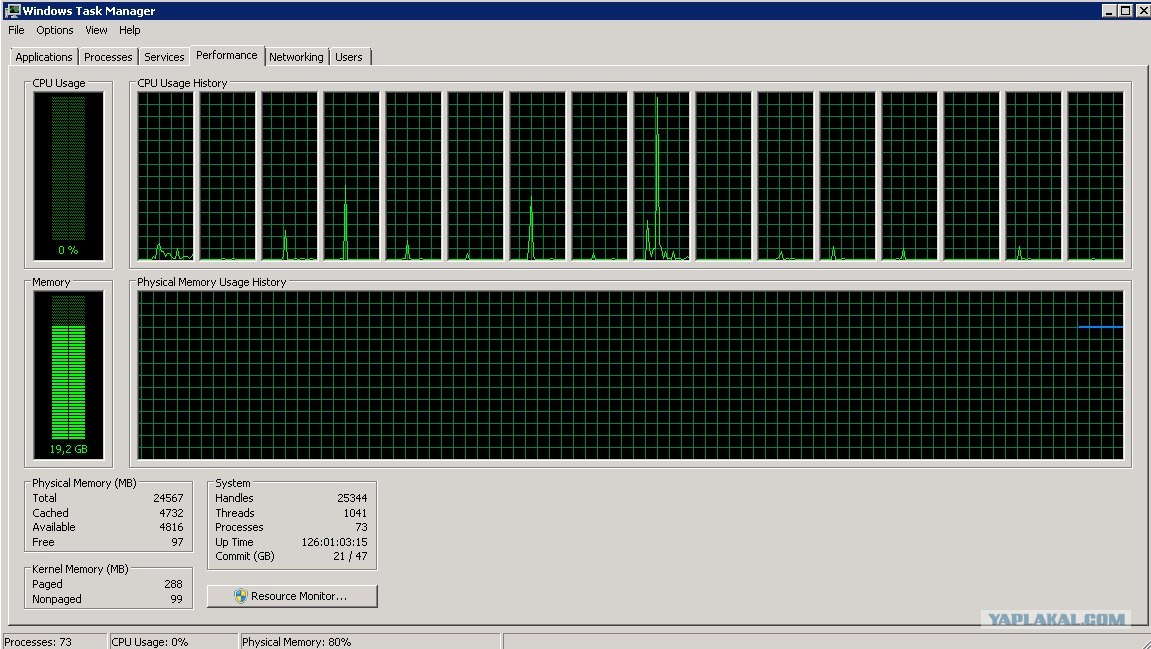
Task: Open the File menu
Action: tap(16, 30)
